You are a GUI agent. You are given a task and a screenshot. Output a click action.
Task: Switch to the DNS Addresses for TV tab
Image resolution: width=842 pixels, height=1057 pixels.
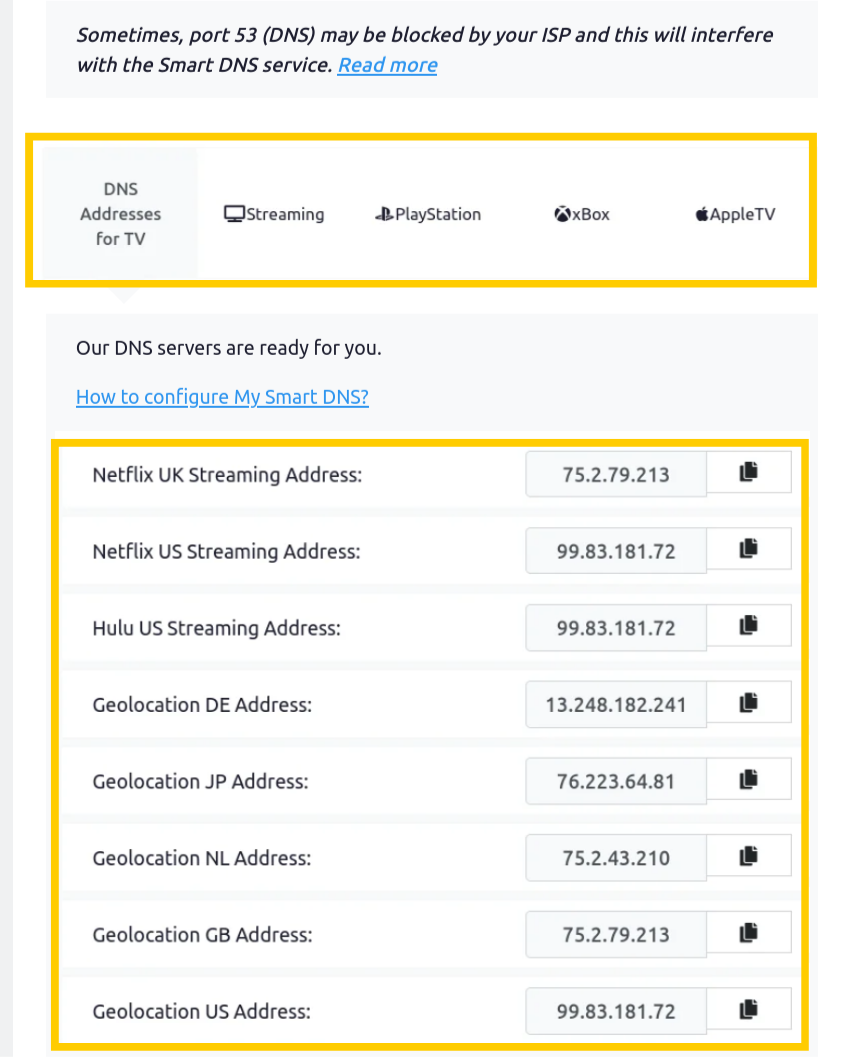click(121, 214)
